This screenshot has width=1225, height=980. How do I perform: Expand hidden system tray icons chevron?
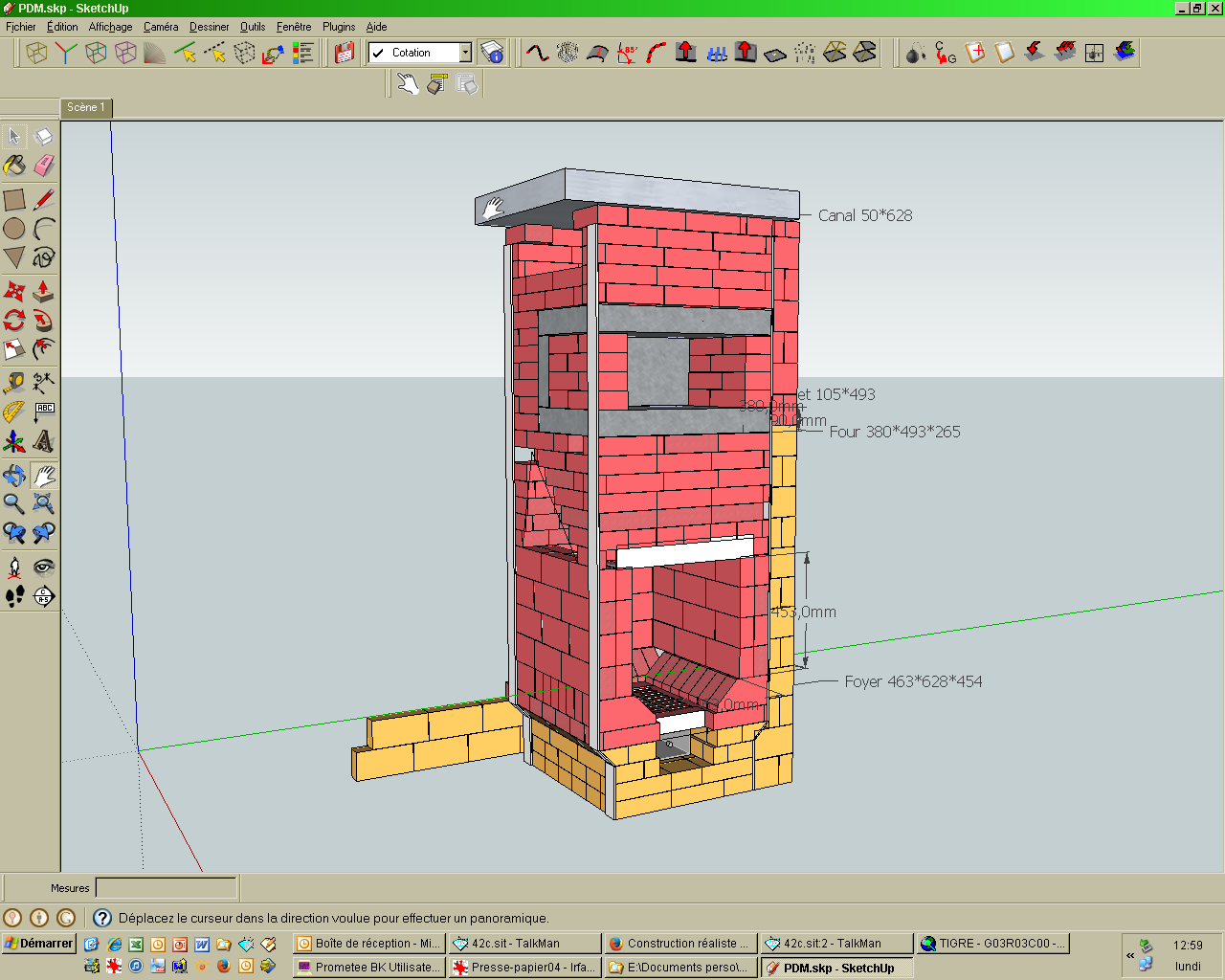coord(1130,955)
